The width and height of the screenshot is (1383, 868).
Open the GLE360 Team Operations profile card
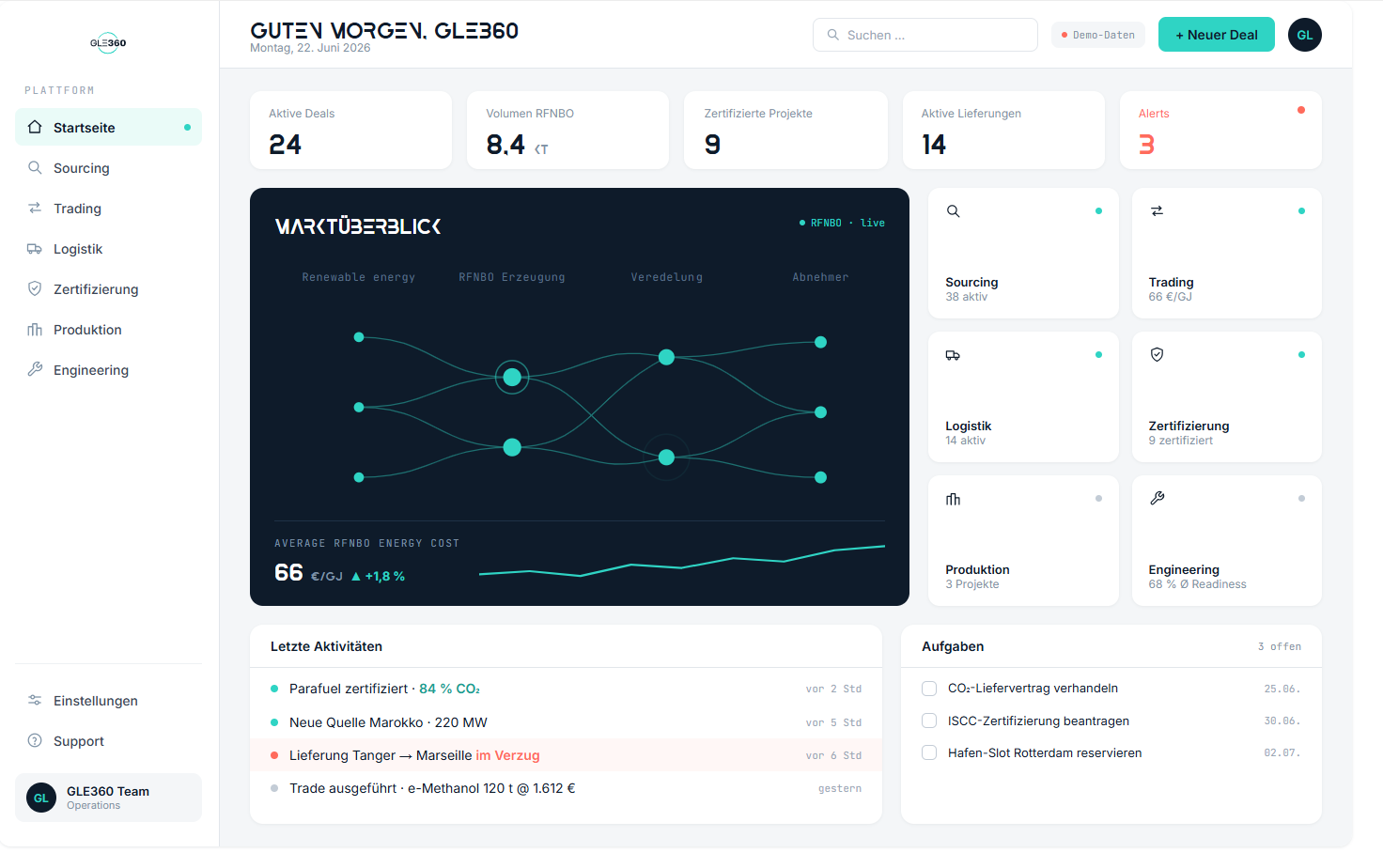(x=108, y=798)
